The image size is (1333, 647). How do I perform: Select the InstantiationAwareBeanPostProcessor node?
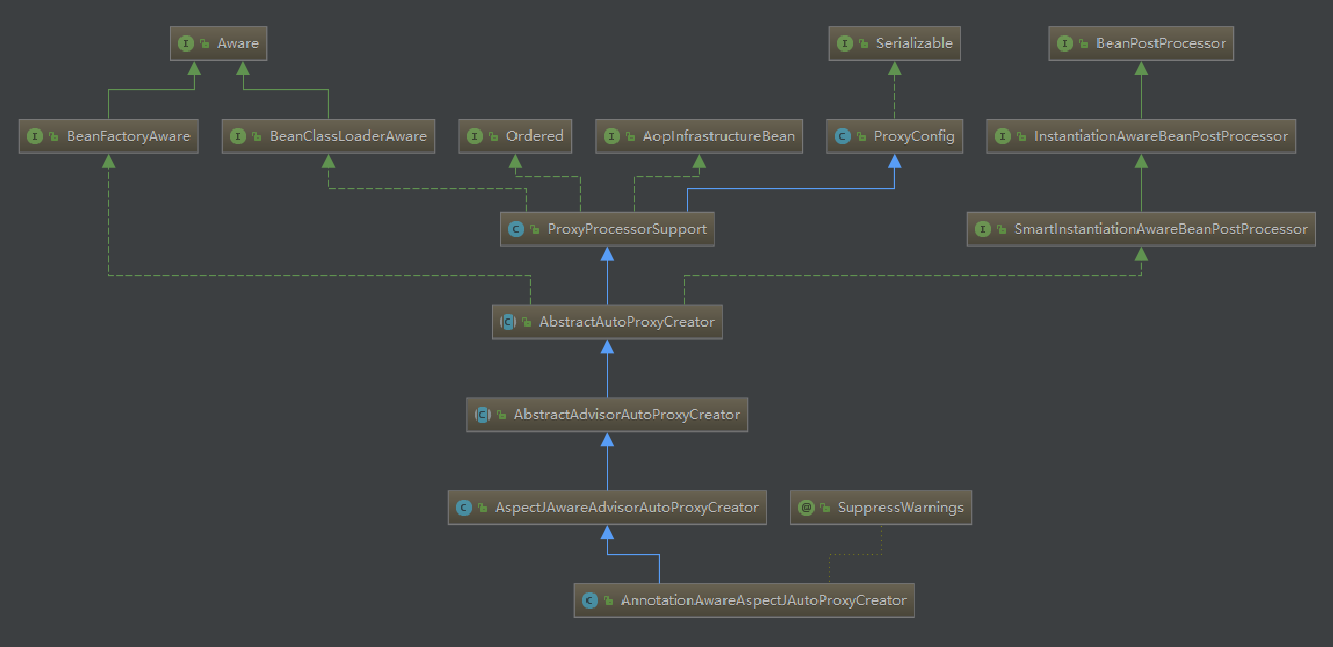(x=1141, y=137)
